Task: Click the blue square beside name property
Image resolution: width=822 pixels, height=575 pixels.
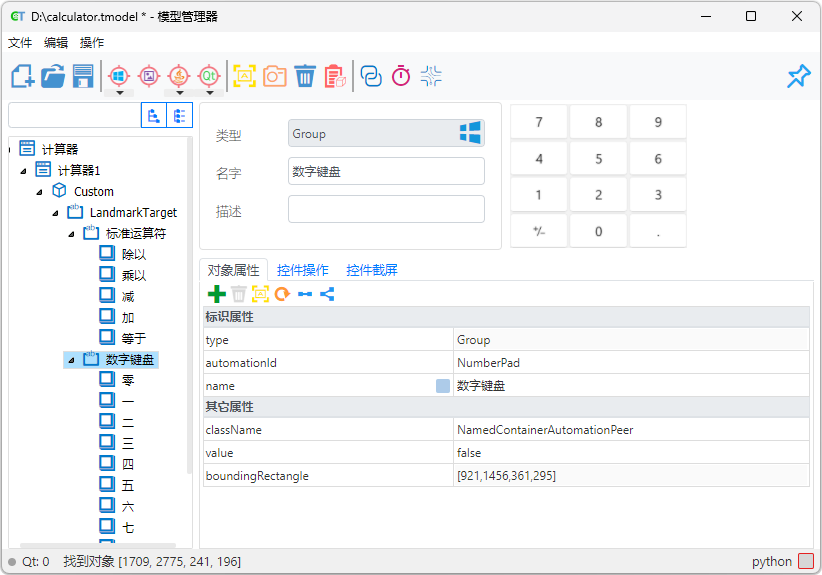Action: click(x=443, y=386)
